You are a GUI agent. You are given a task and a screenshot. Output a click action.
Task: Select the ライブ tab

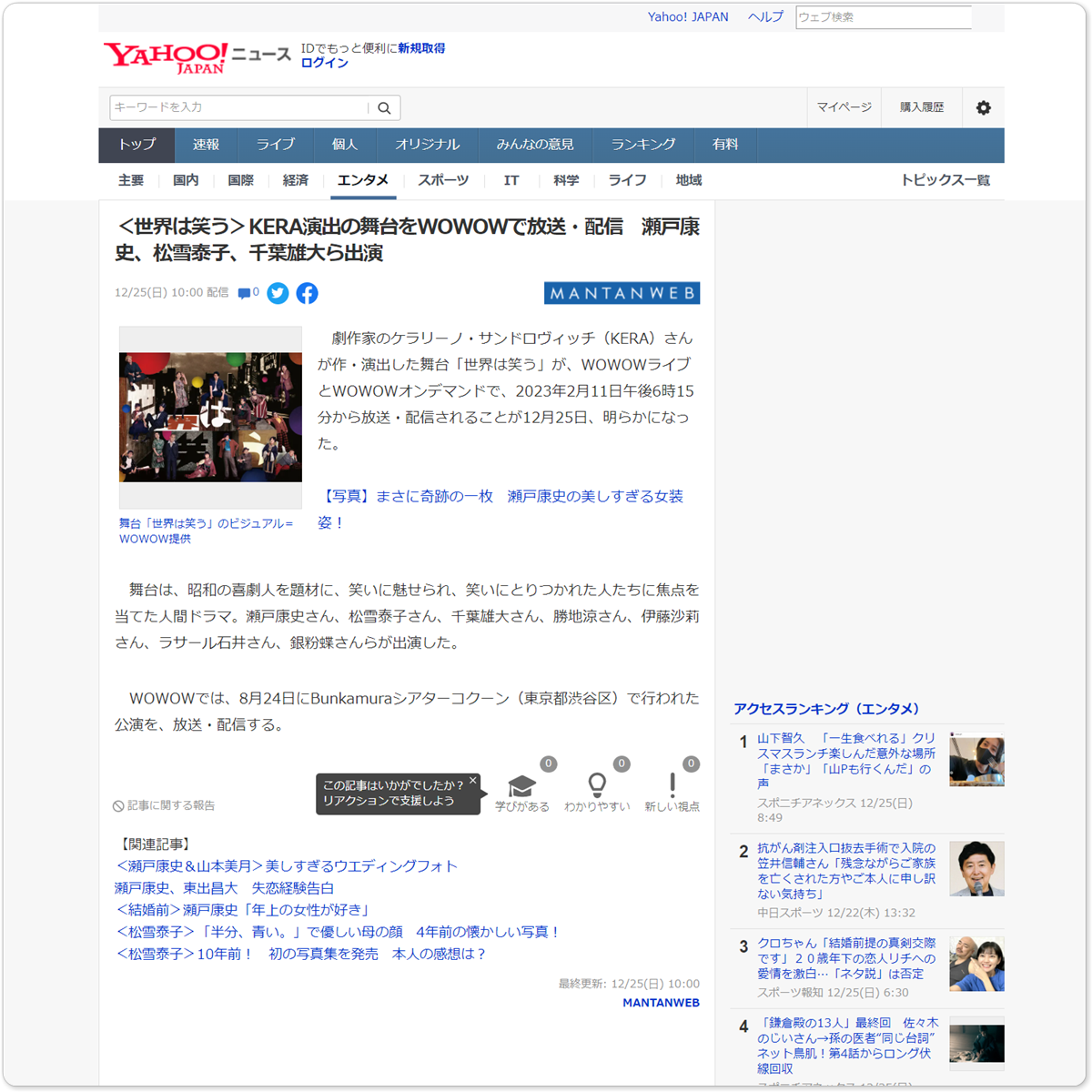[276, 145]
